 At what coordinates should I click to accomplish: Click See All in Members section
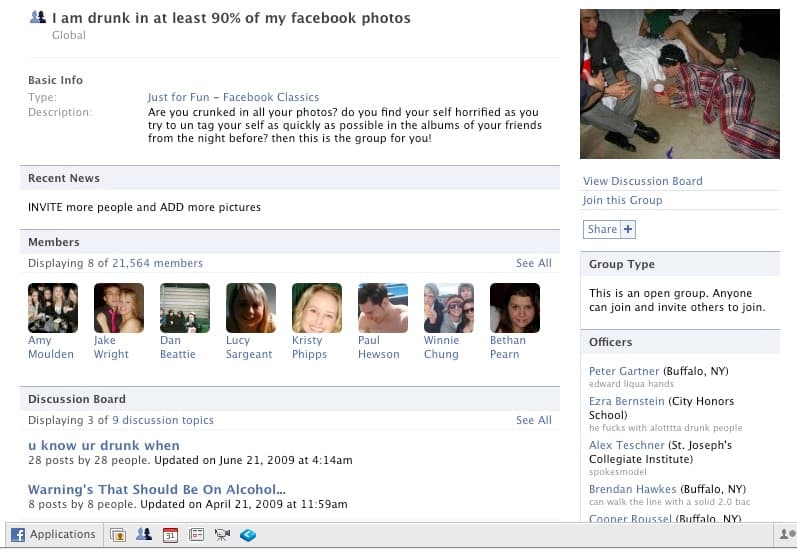click(534, 263)
